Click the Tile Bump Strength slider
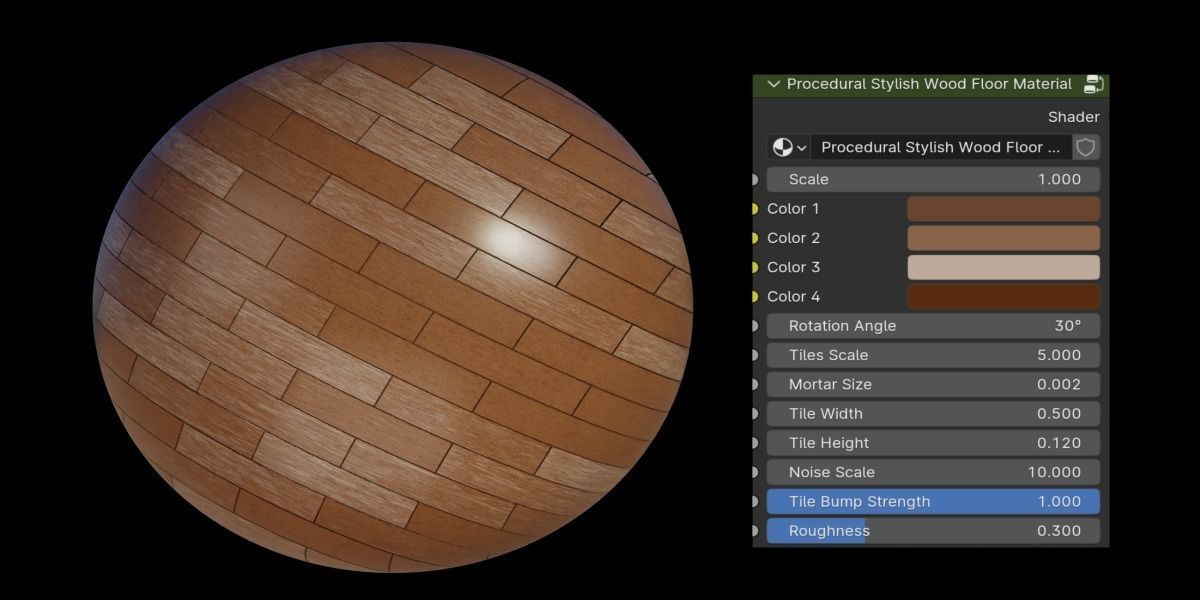The width and height of the screenshot is (1200, 600). pos(933,501)
